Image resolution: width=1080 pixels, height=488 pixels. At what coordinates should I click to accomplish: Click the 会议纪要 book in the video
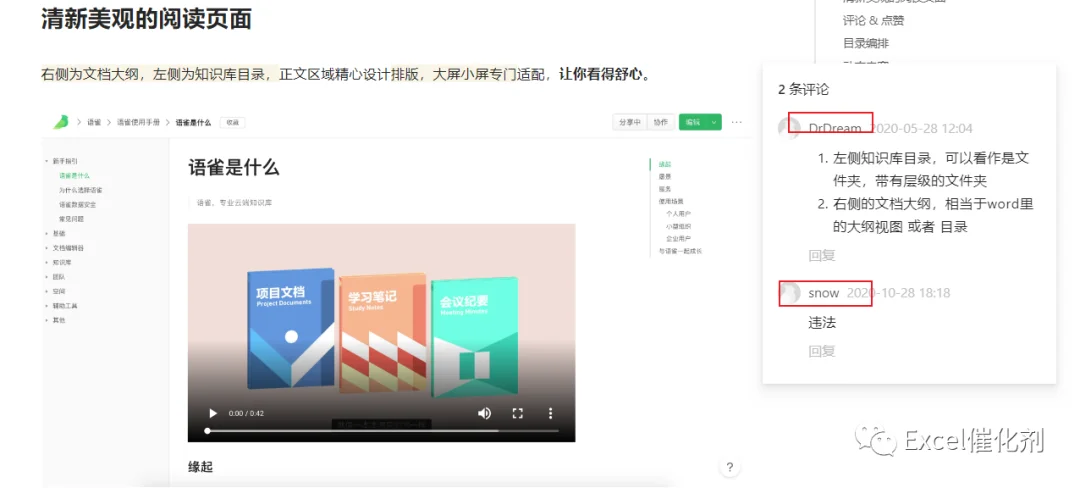click(x=475, y=339)
